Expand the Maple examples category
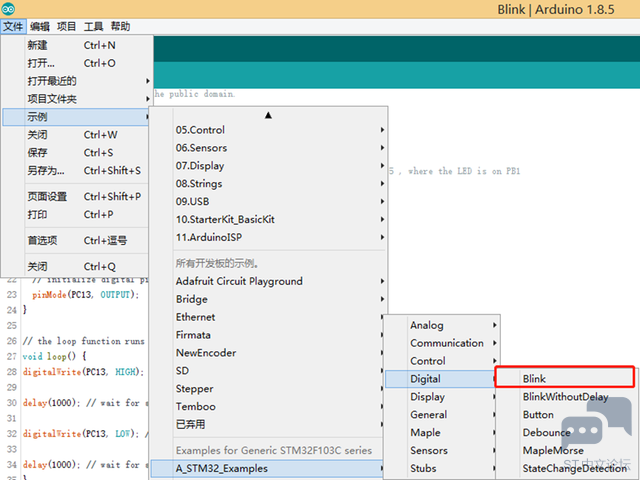 (x=441, y=433)
